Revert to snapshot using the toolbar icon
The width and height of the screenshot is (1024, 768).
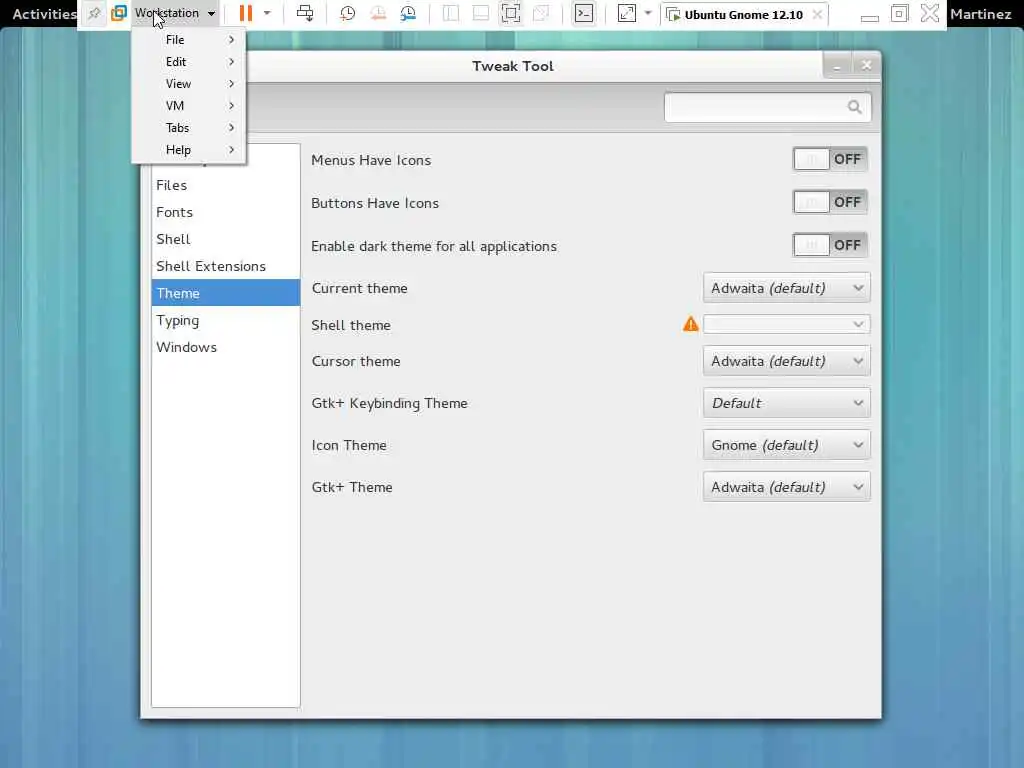378,13
